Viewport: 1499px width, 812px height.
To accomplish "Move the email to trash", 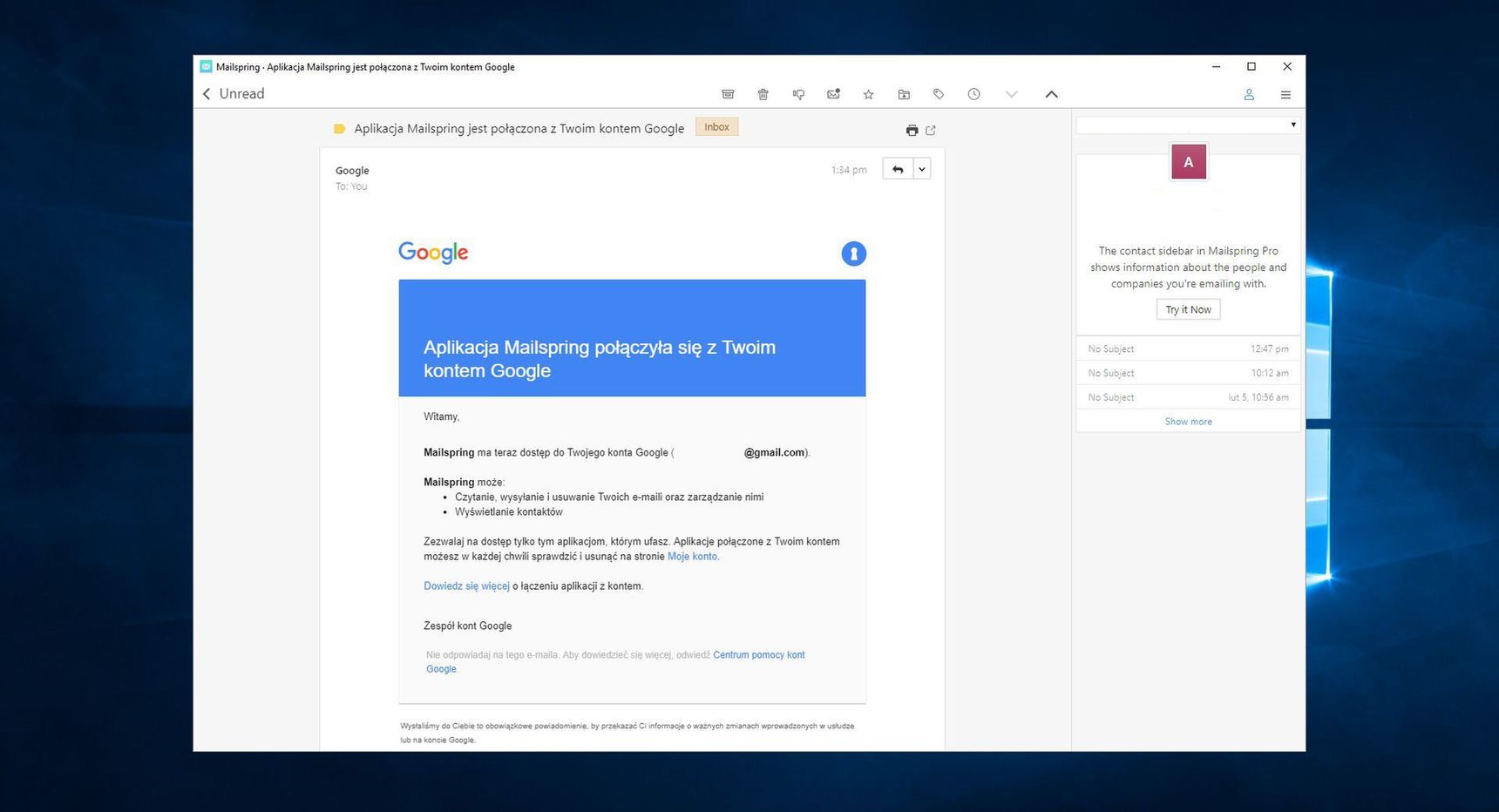I will tap(763, 94).
